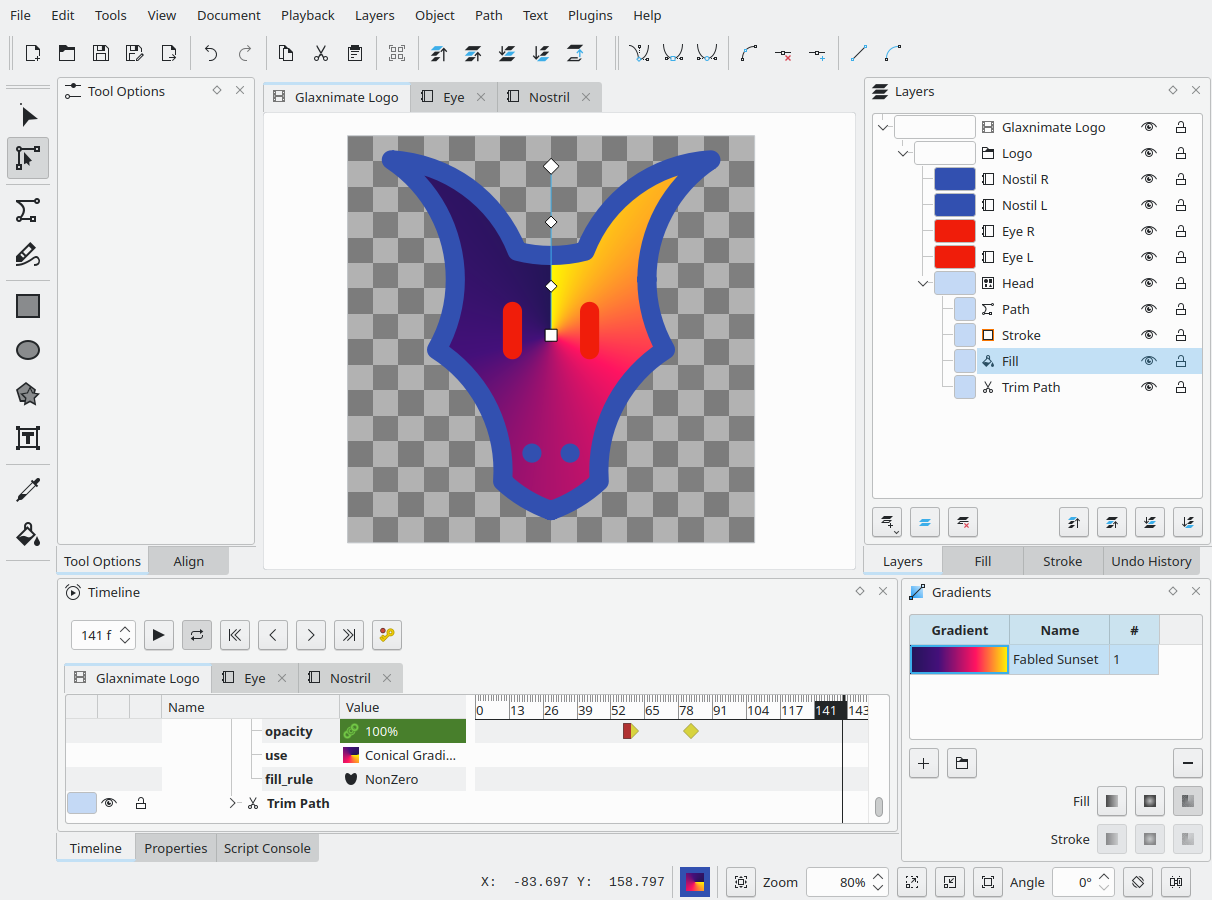Select the Ellipse tool
The width and height of the screenshot is (1212, 900).
[28, 350]
